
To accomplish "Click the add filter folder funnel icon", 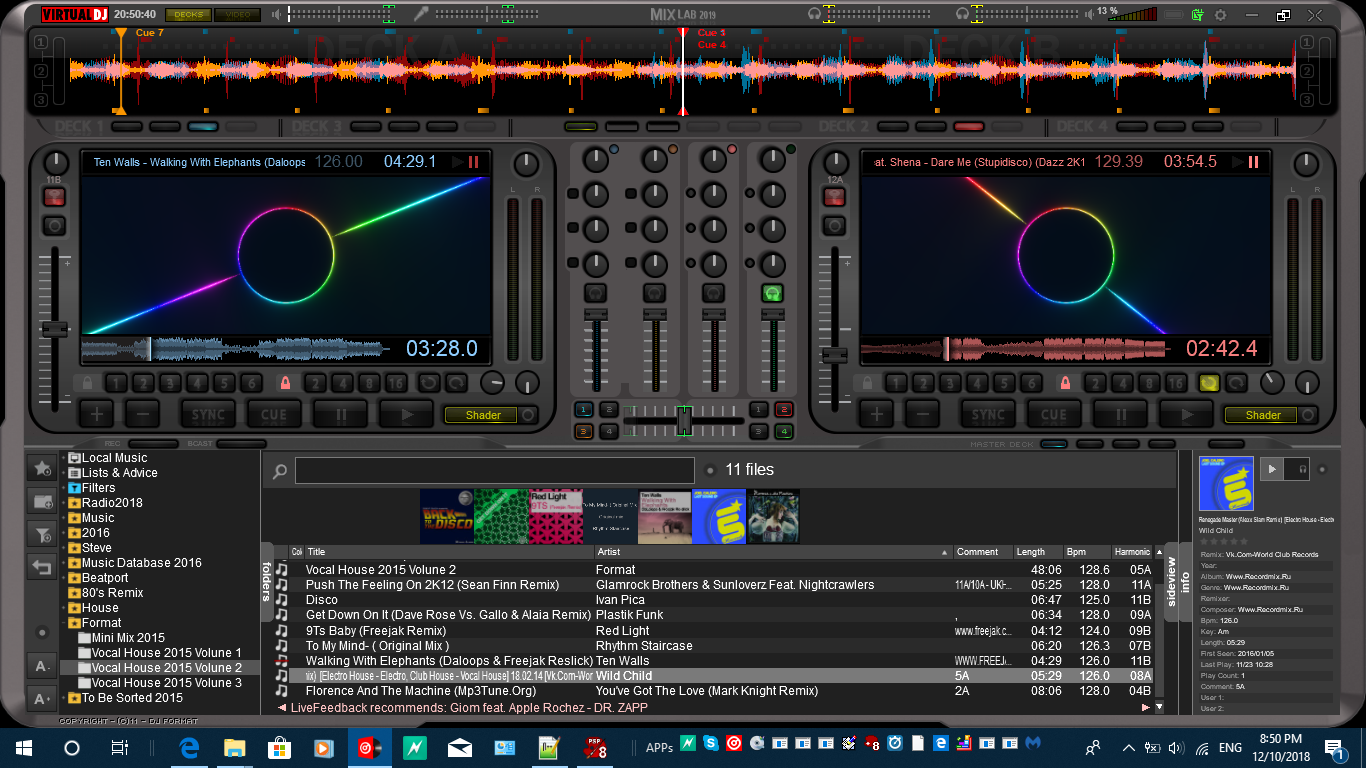I will pos(42,535).
